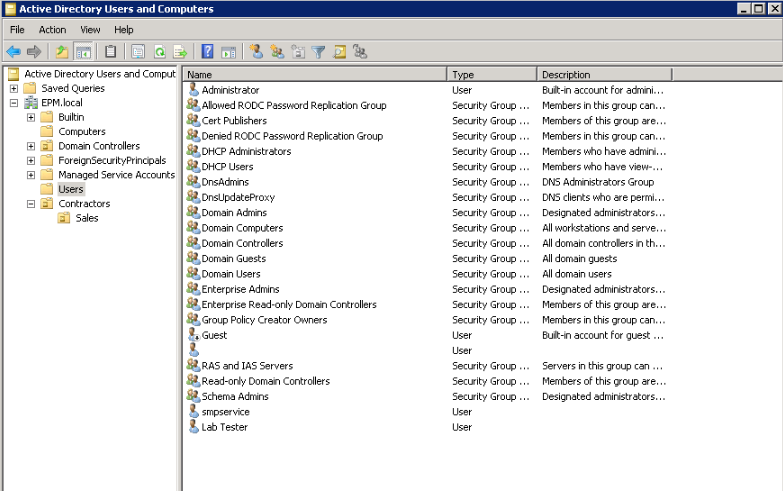The image size is (783, 492).
Task: Open the Action menu
Action: [x=52, y=30]
